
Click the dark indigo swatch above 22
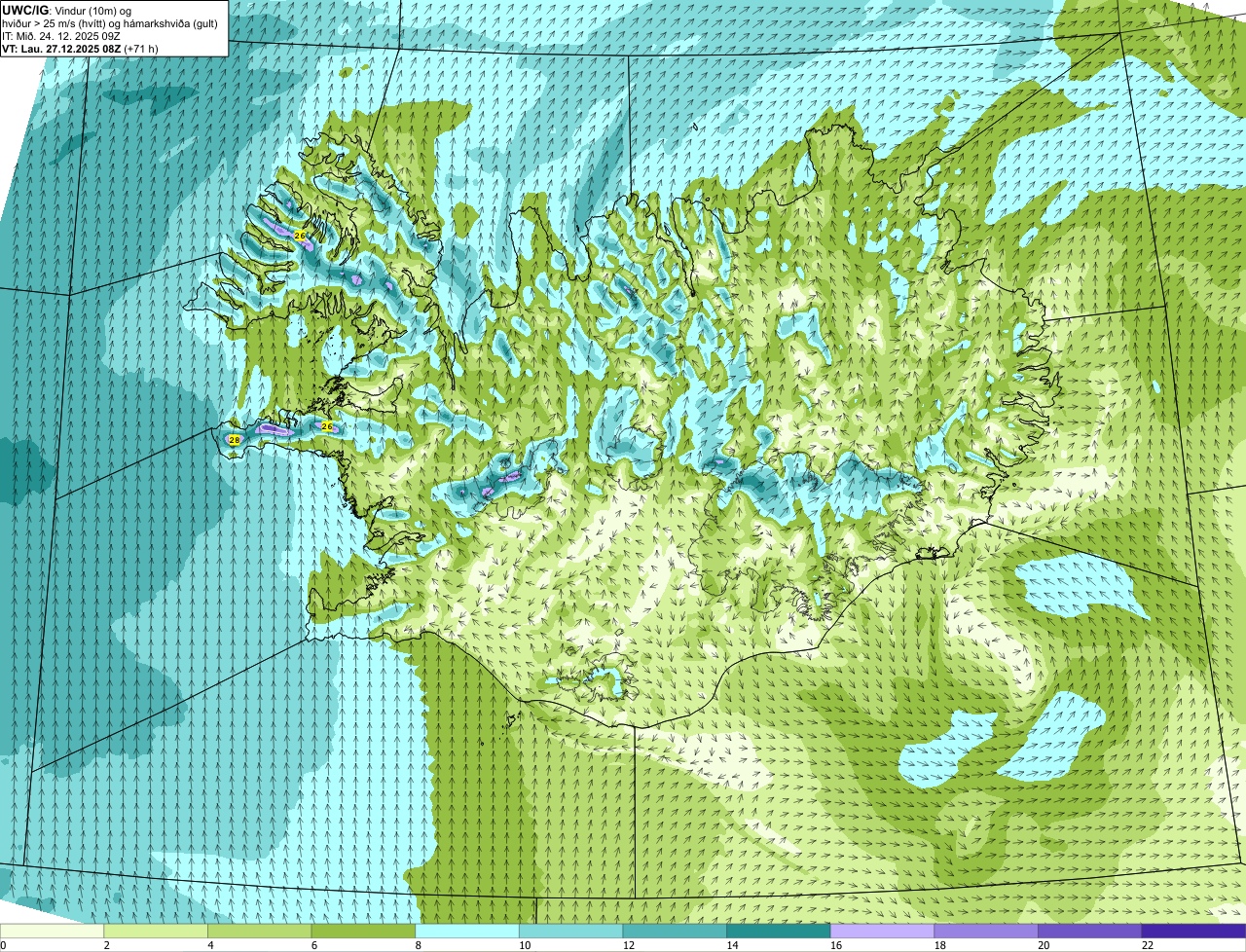coord(1194,931)
